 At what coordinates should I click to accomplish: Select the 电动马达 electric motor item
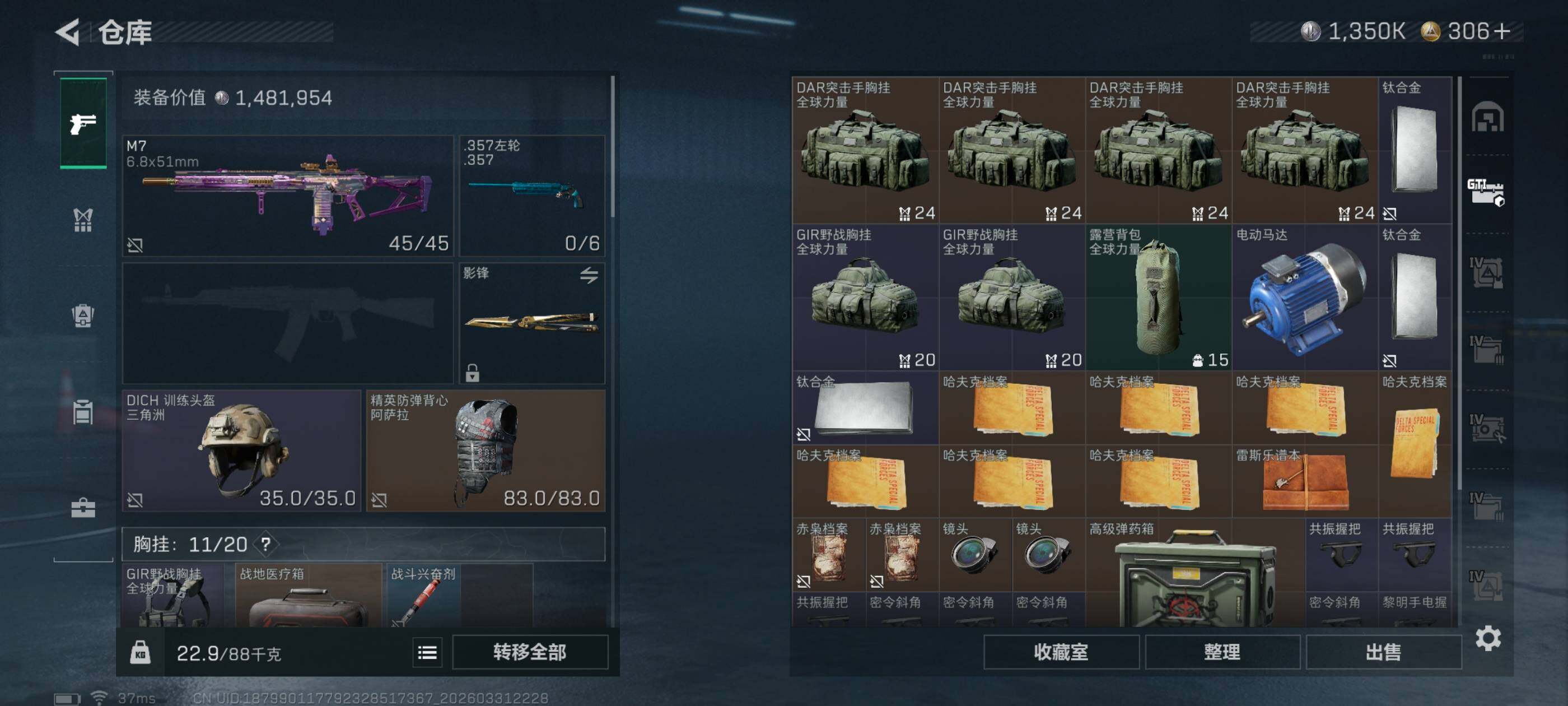tap(1305, 298)
